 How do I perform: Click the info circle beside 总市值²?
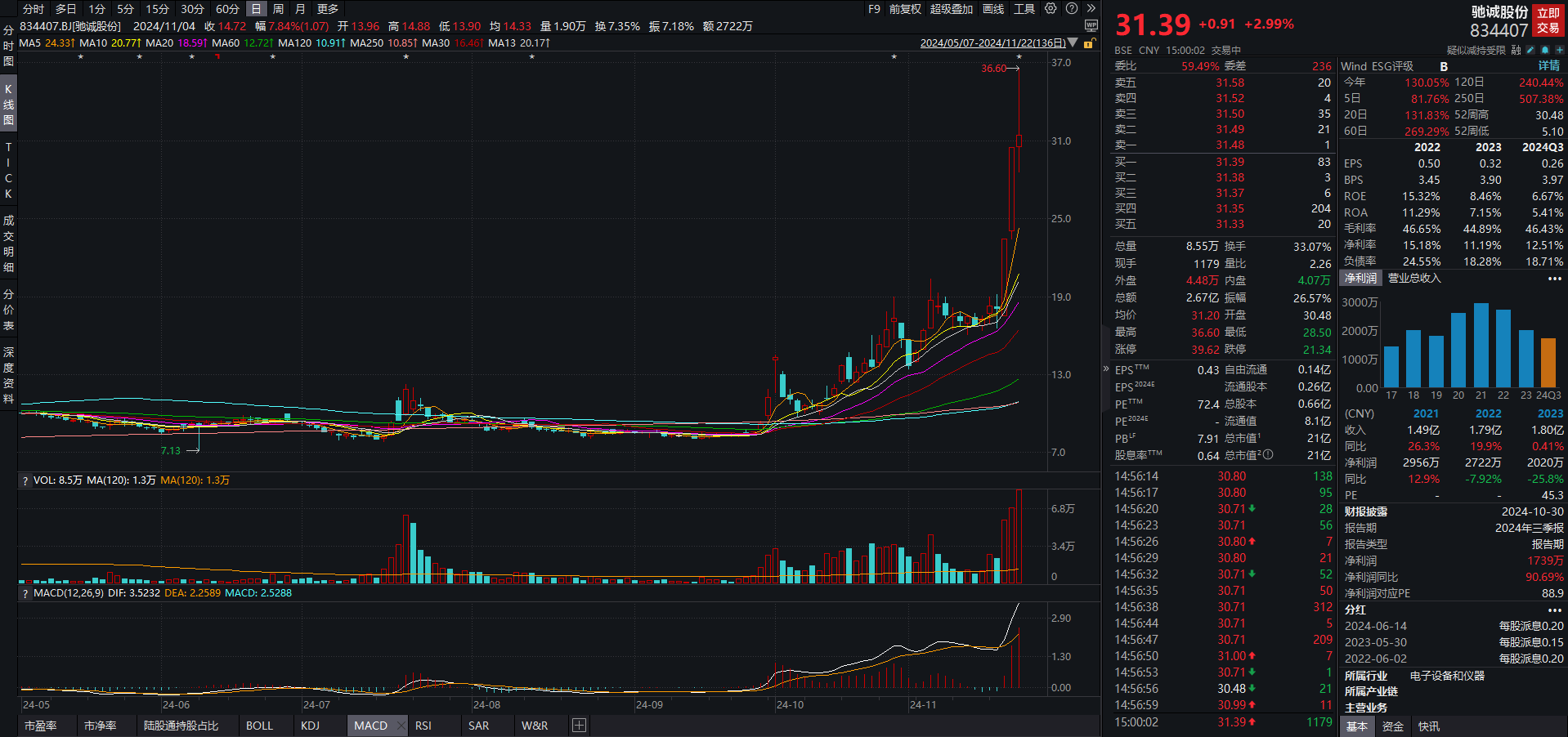[1268, 455]
